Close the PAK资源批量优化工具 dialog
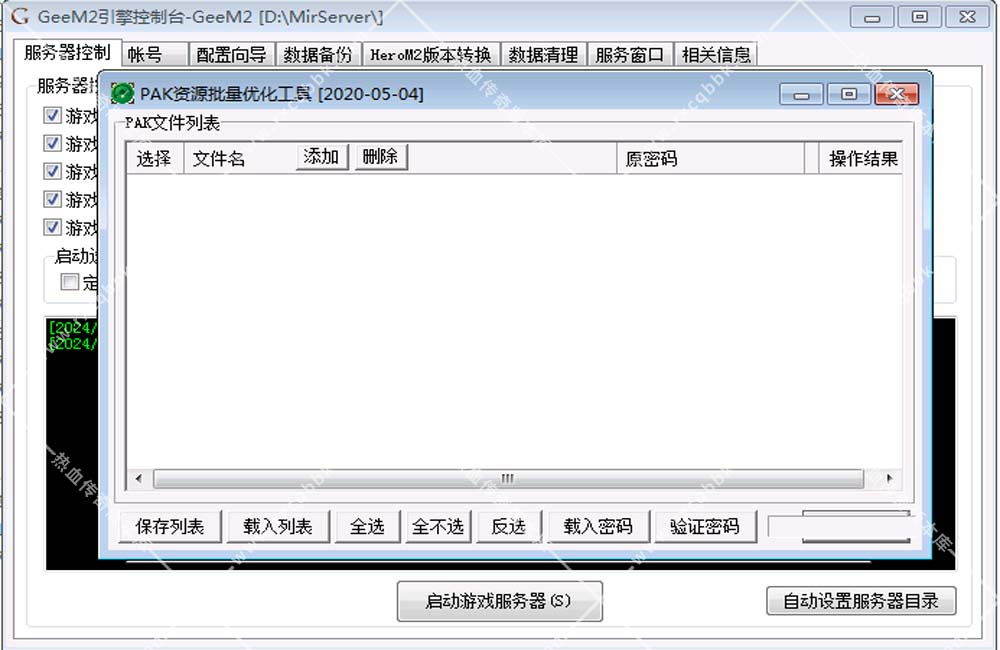The width and height of the screenshot is (1000, 650). (x=896, y=95)
